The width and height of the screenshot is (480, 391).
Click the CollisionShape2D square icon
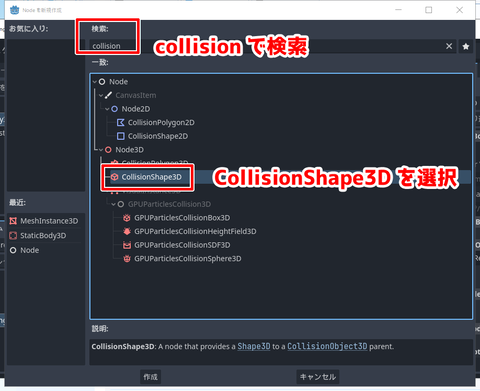[x=121, y=136]
